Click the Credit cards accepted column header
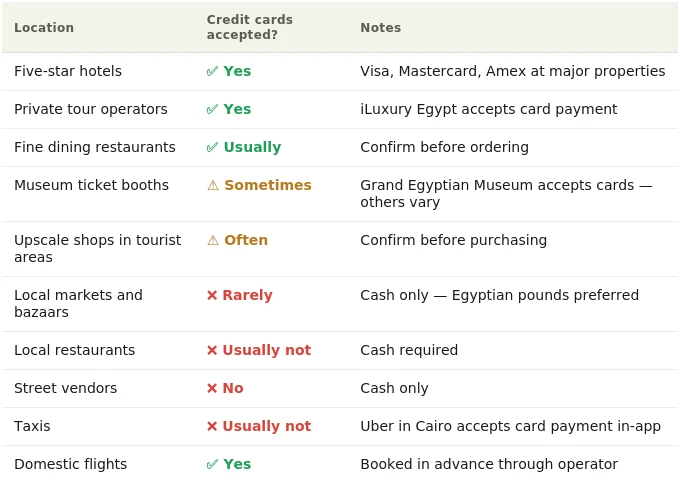 pos(250,27)
